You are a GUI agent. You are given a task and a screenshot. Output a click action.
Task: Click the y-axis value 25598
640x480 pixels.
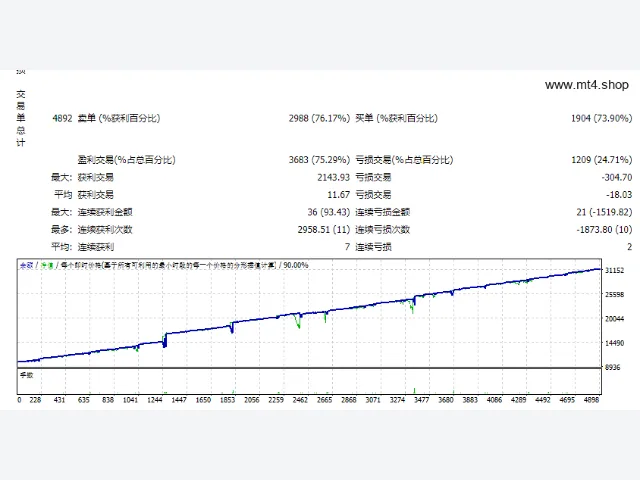point(614,294)
